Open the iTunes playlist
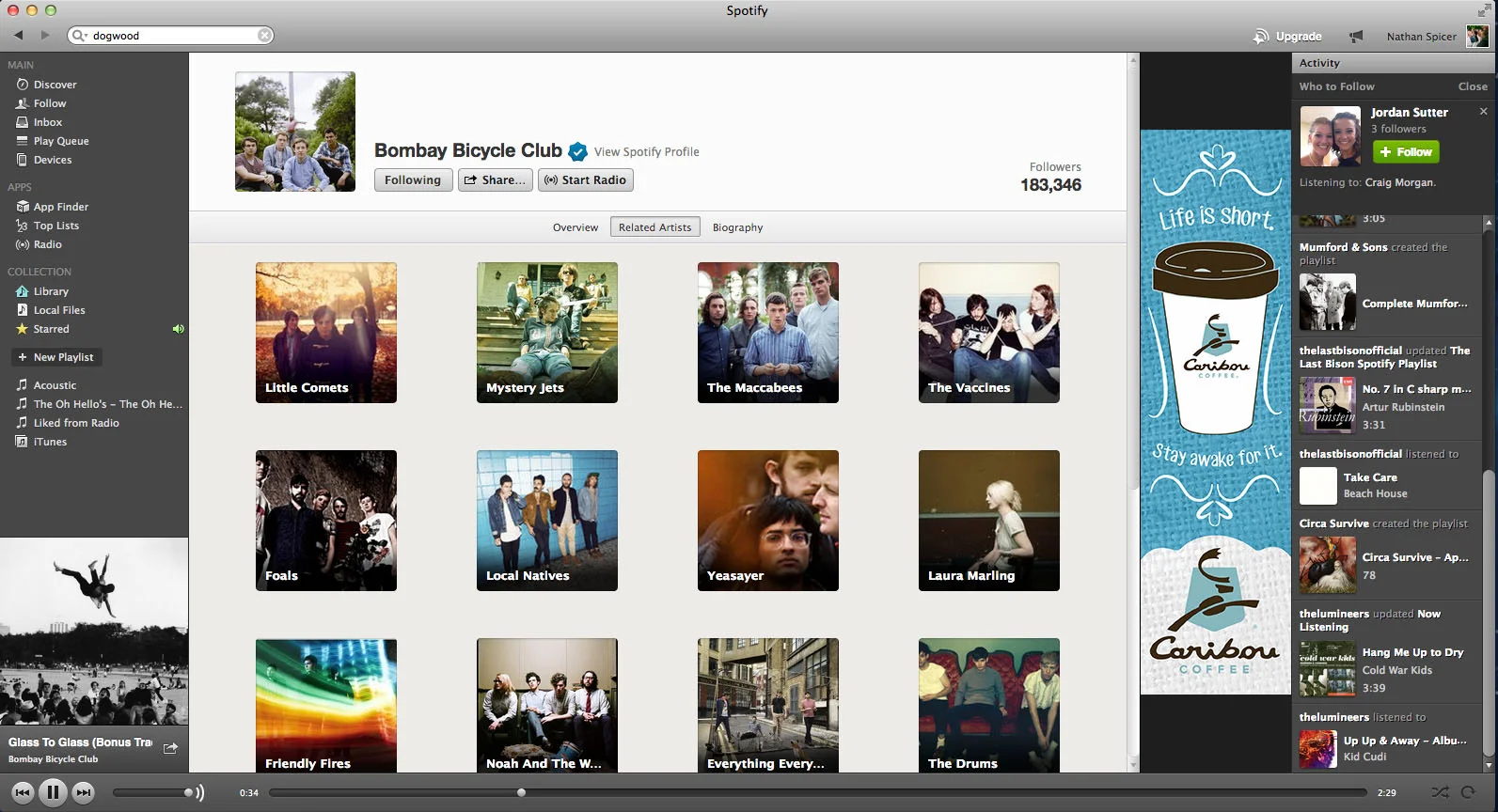 (50, 442)
